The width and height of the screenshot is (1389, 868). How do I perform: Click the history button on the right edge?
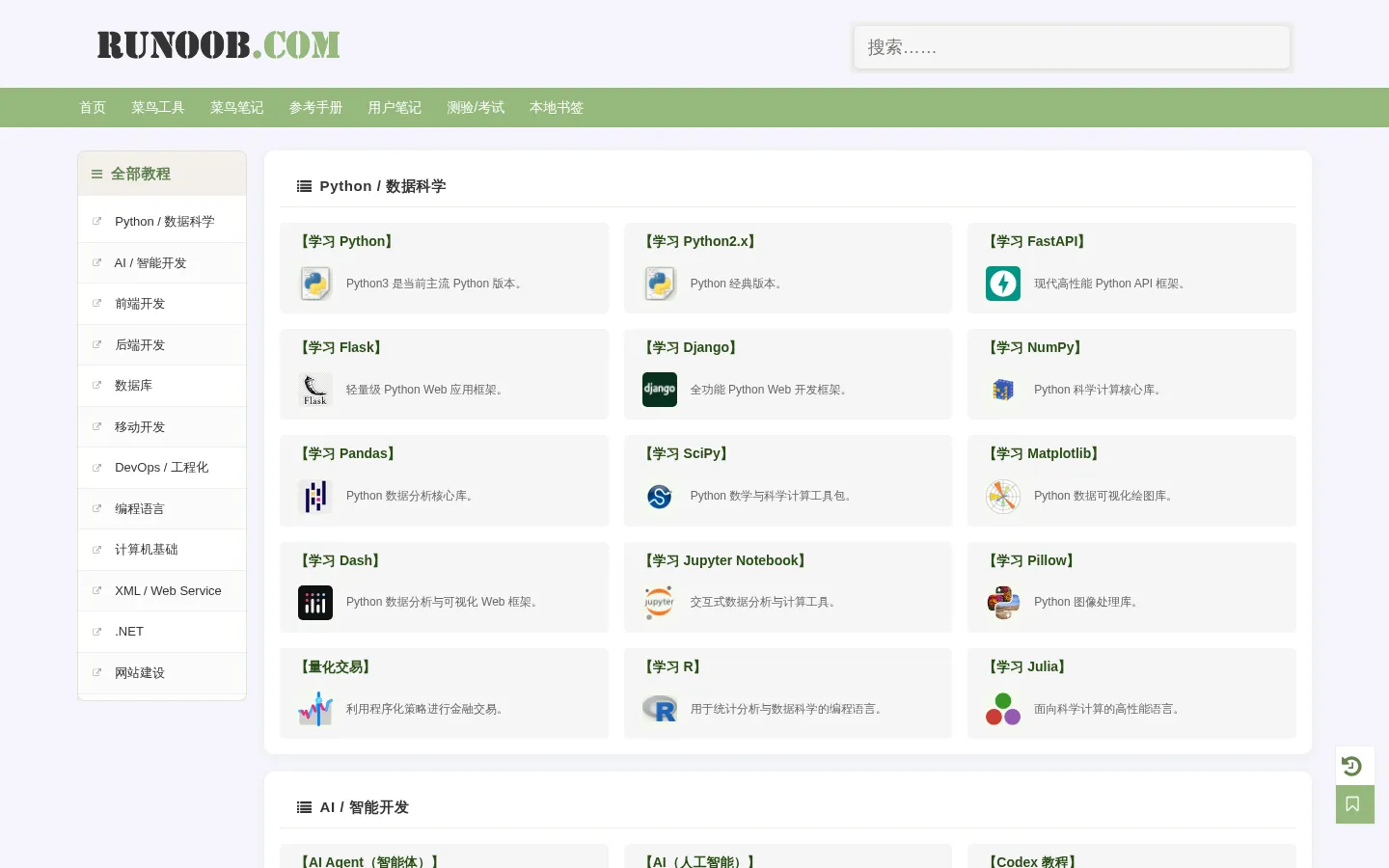point(1354,766)
